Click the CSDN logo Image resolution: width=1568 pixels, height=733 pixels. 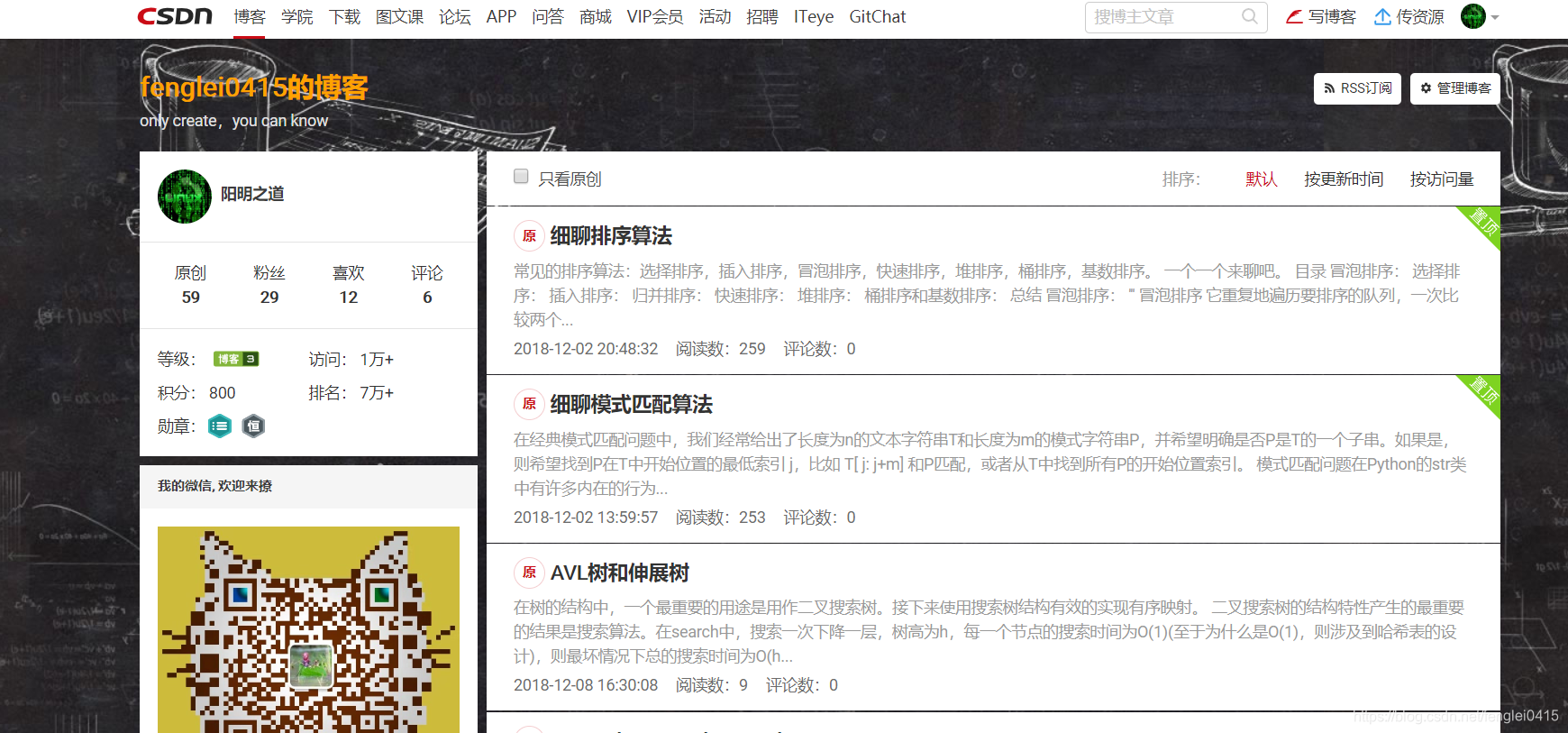(x=175, y=16)
